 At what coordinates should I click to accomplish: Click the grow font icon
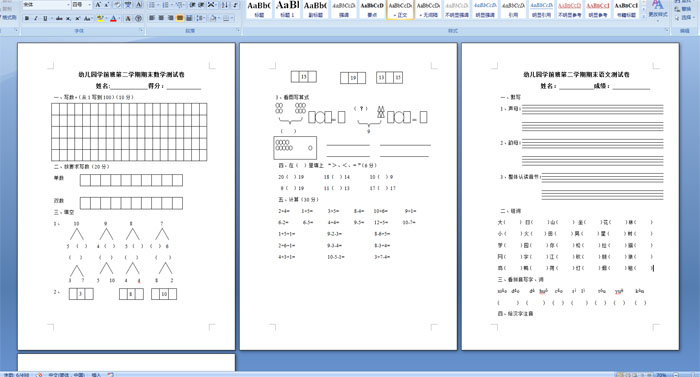[98, 5]
